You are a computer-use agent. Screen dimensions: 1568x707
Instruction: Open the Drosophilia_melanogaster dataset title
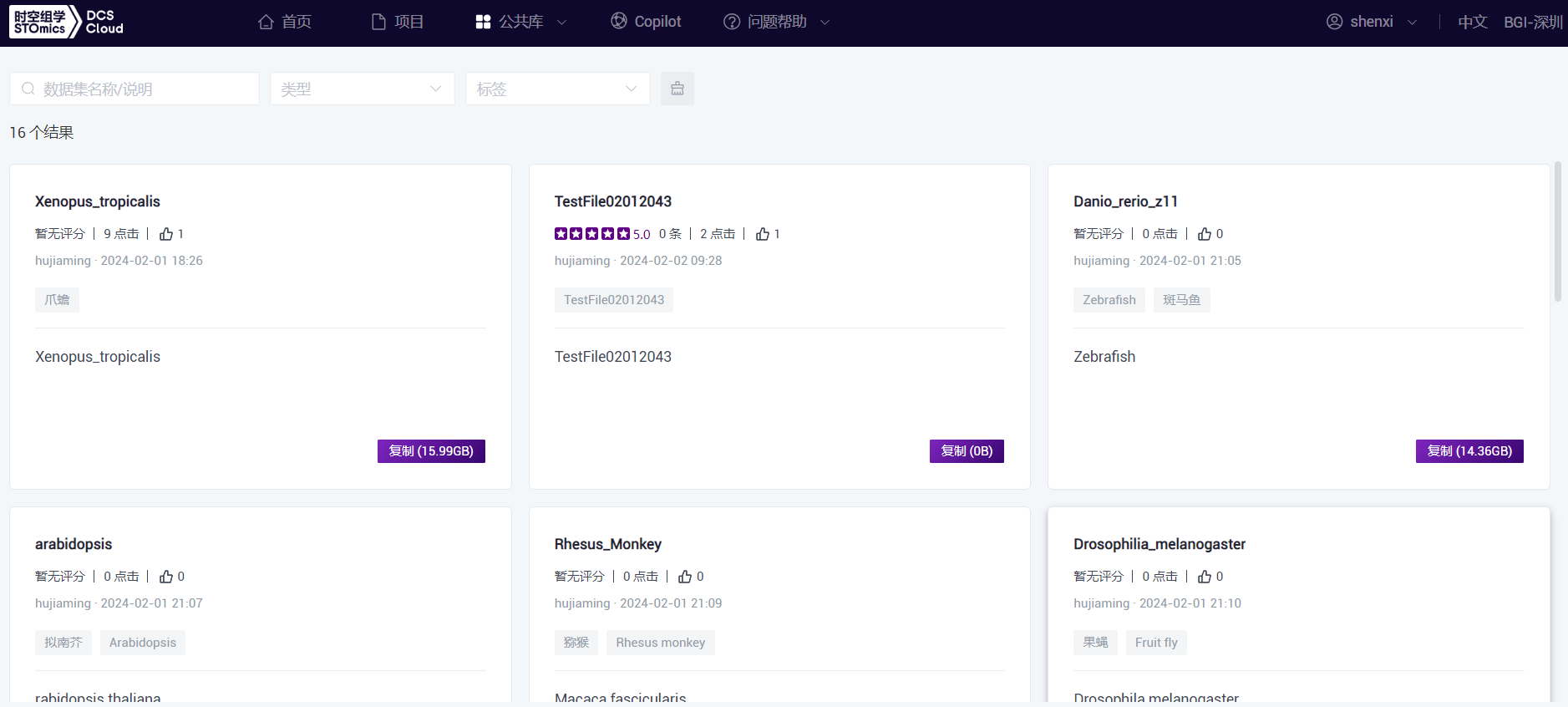(1160, 544)
